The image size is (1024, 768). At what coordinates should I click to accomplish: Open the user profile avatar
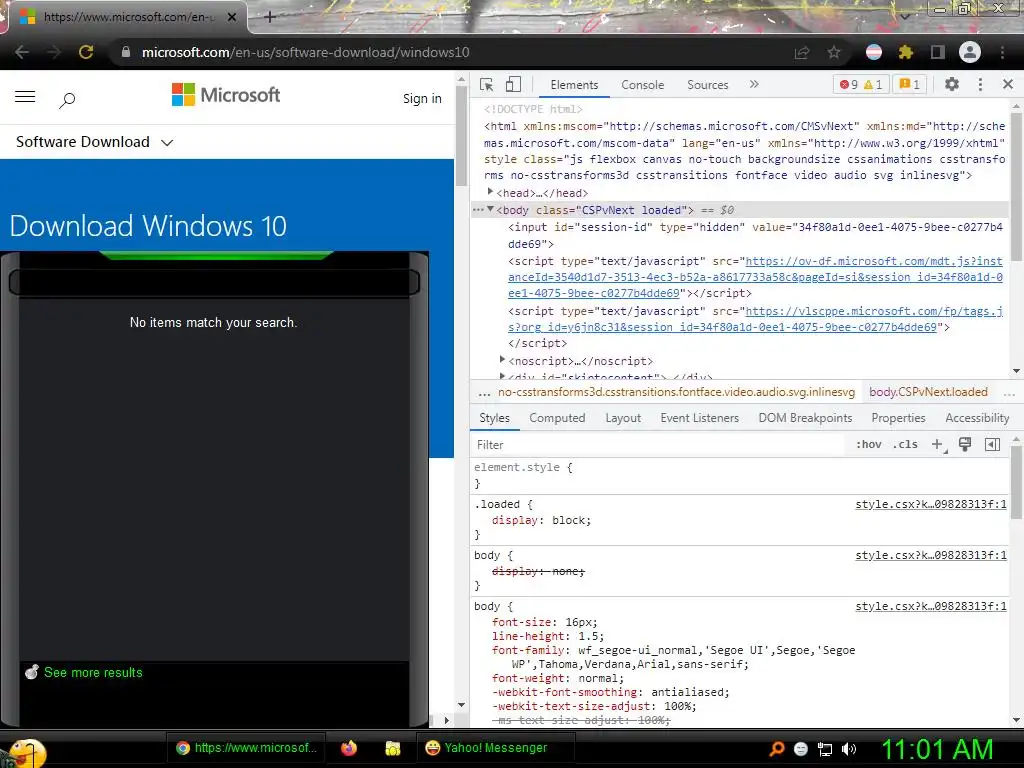(x=970, y=52)
